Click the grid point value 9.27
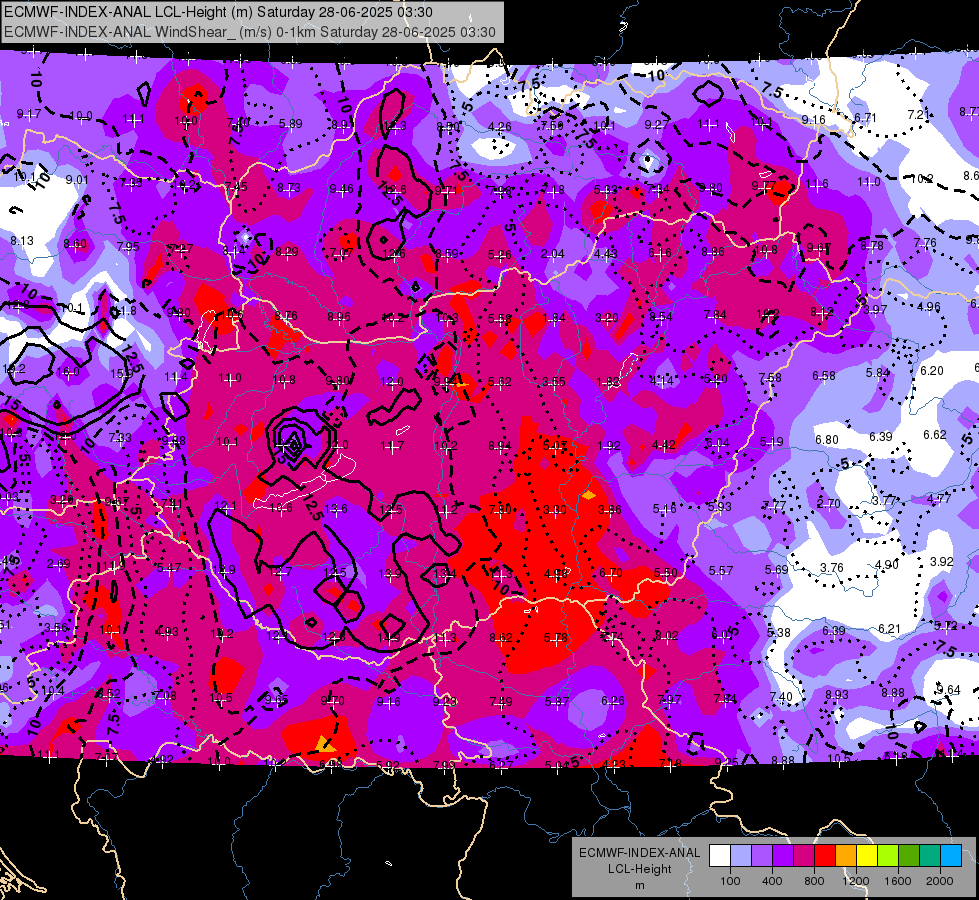Viewport: 979px width, 900px height. click(657, 125)
